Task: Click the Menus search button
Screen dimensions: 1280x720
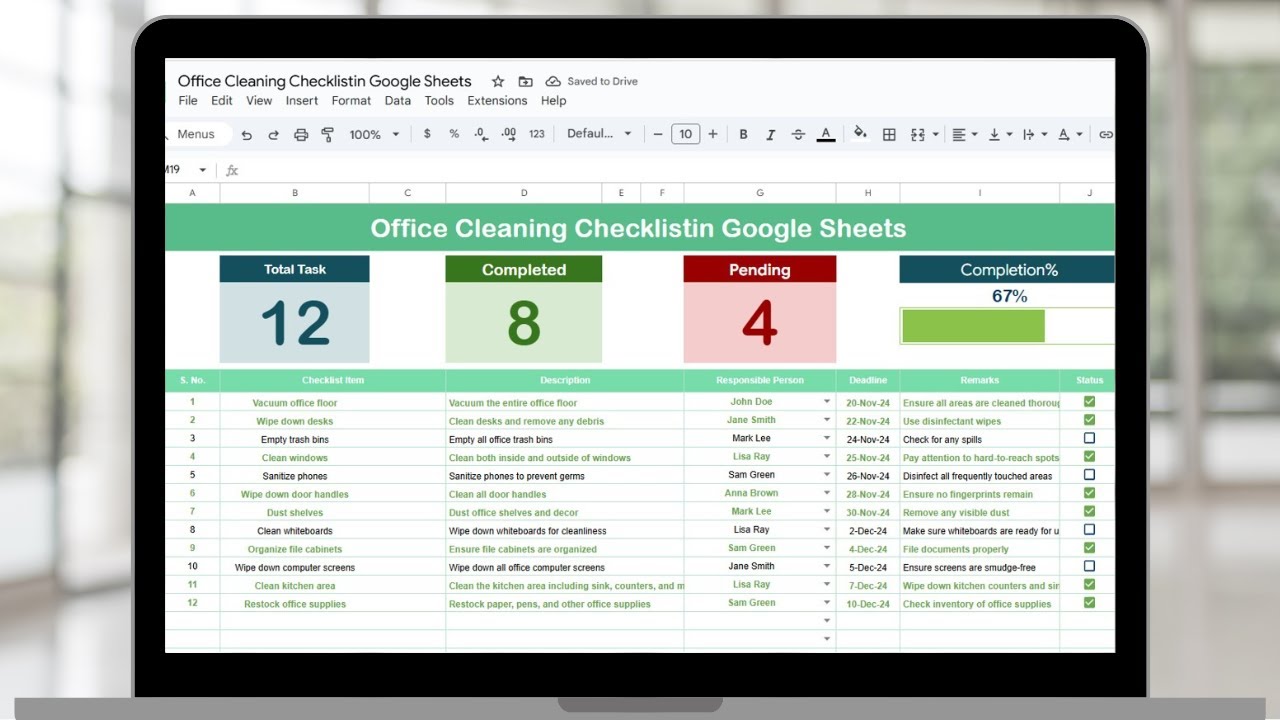Action: (196, 134)
